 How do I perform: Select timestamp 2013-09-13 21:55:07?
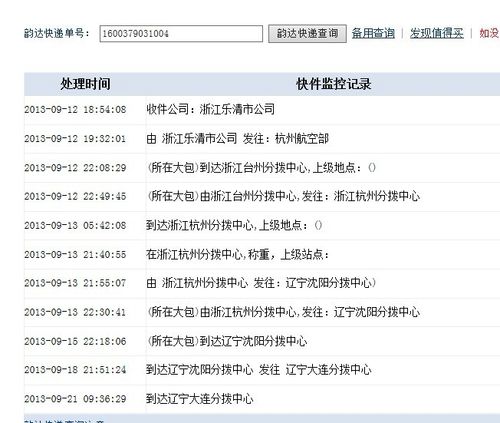(75, 283)
